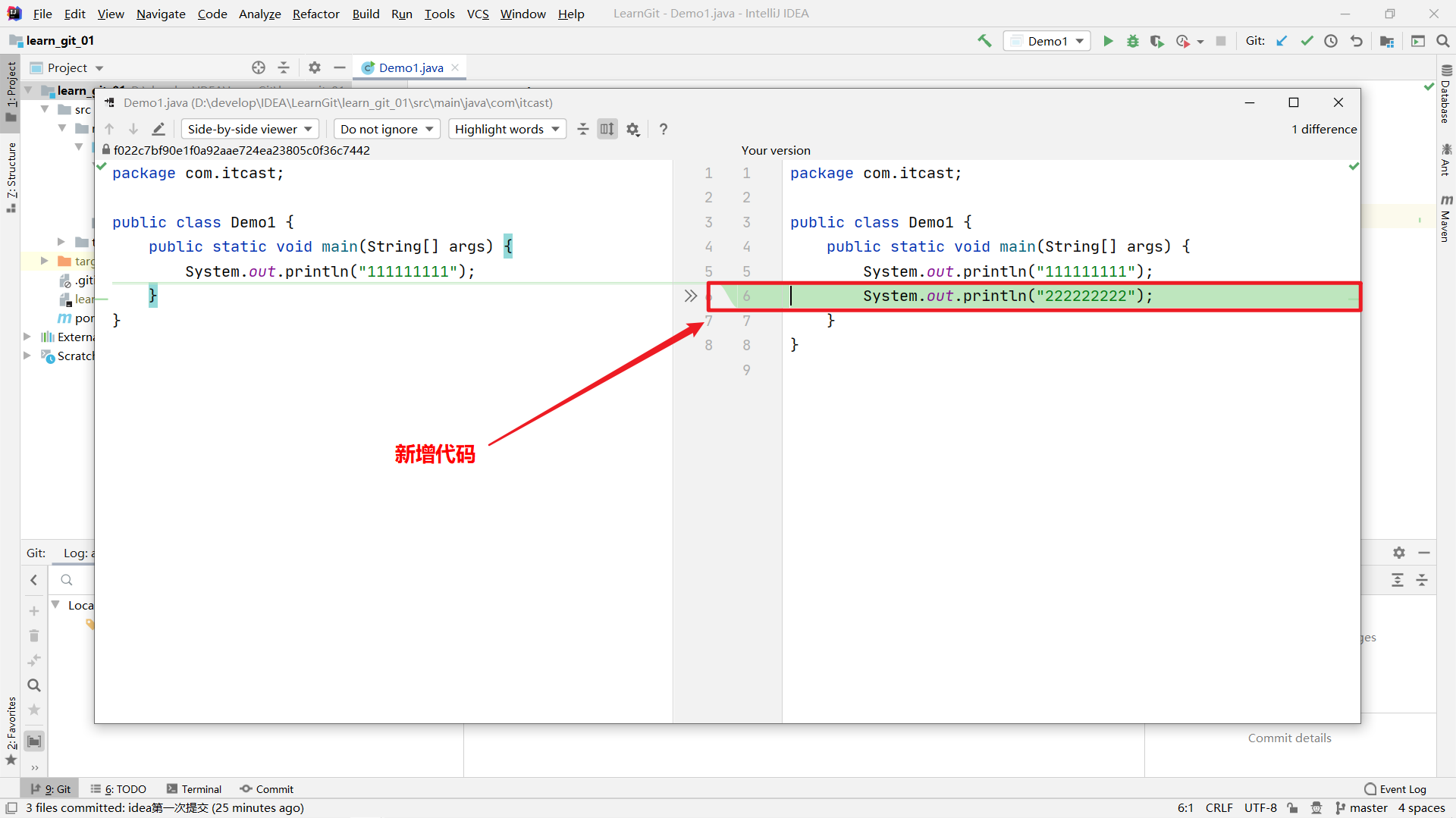Open the File menu
The image size is (1456, 818).
point(42,14)
